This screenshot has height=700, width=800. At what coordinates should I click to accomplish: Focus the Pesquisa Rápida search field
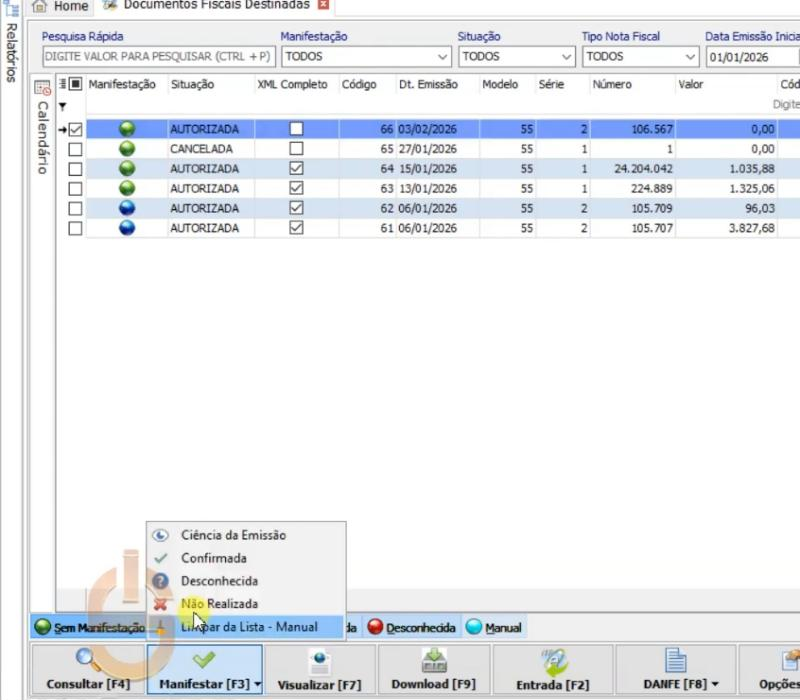tap(159, 57)
